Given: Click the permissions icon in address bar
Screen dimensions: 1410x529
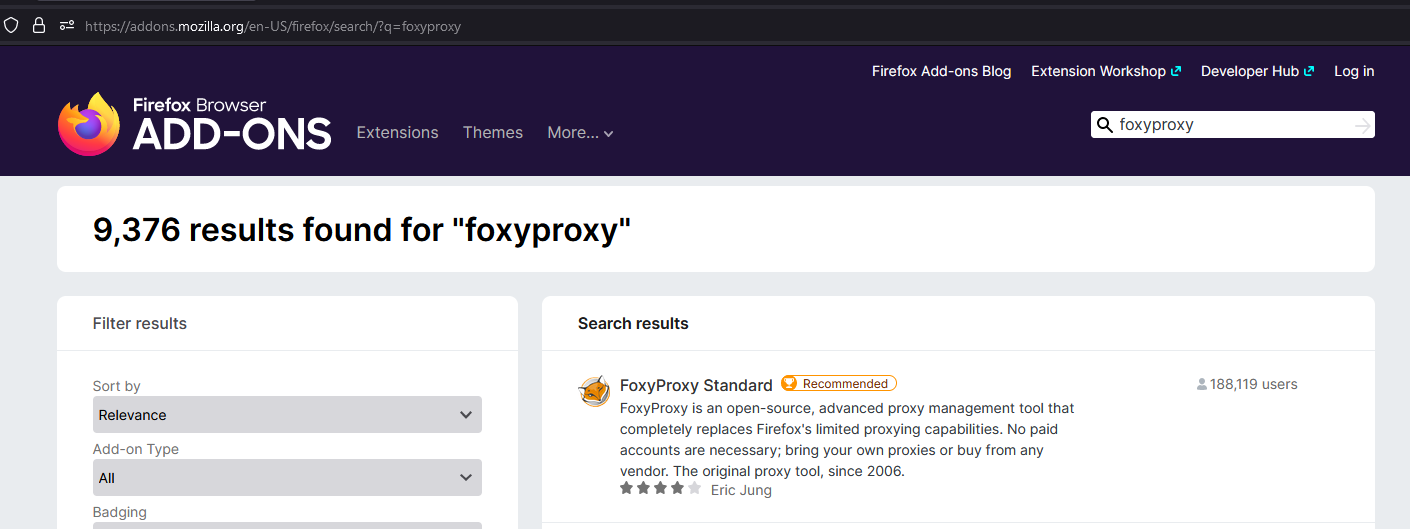Looking at the screenshot, I should pos(67,26).
